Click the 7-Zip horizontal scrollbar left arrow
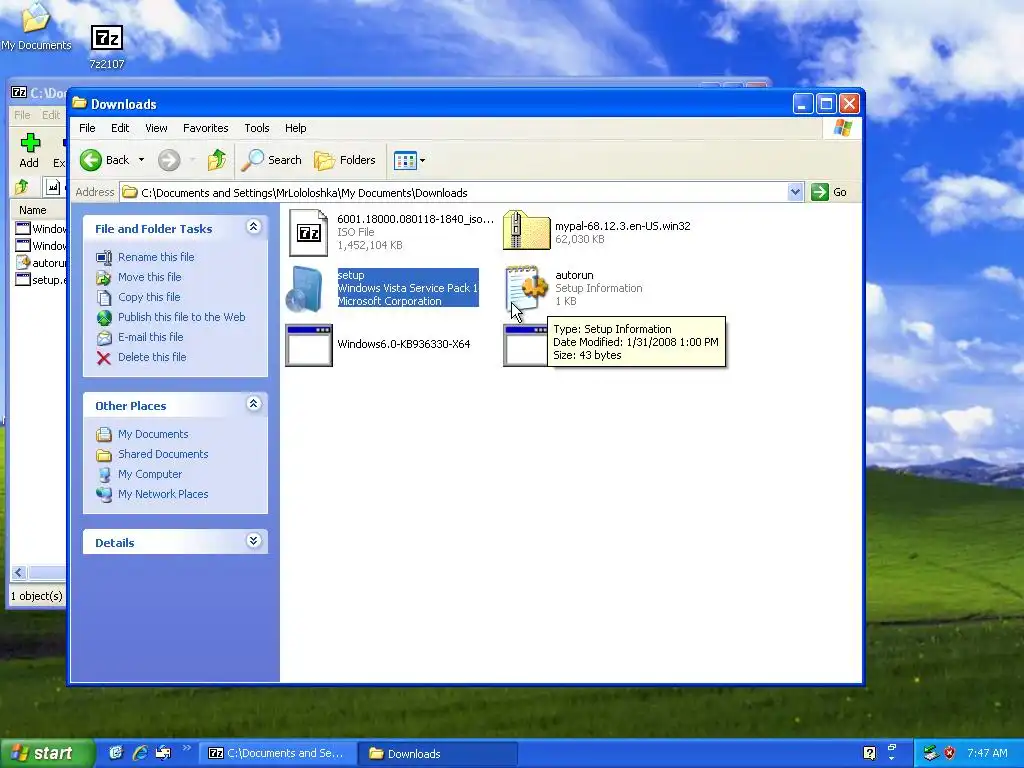Screen dimensions: 1024x768 click(x=18, y=573)
